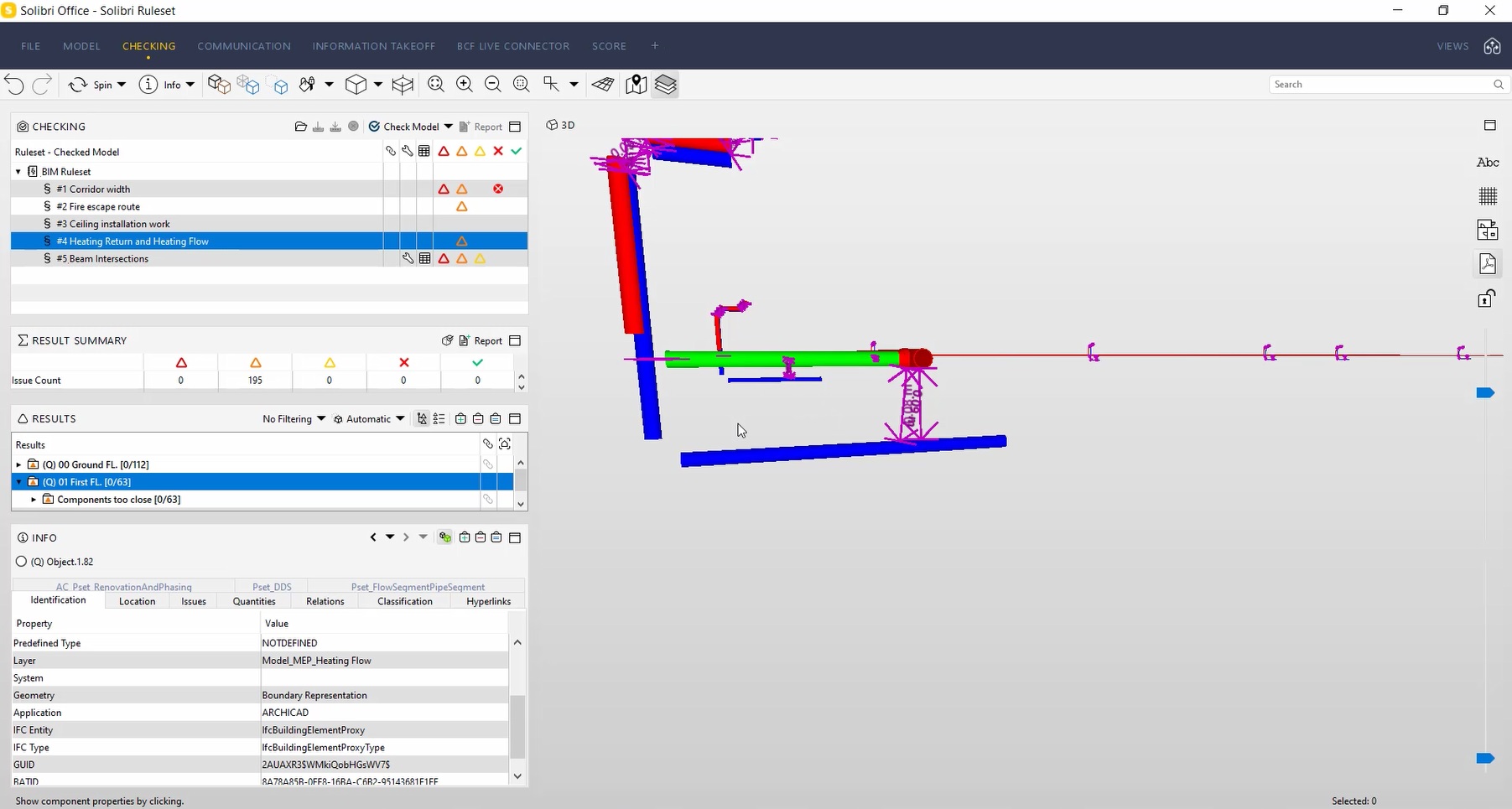Viewport: 1512px width, 809px height.
Task: Click the Spin navigation tool icon
Action: (x=78, y=85)
